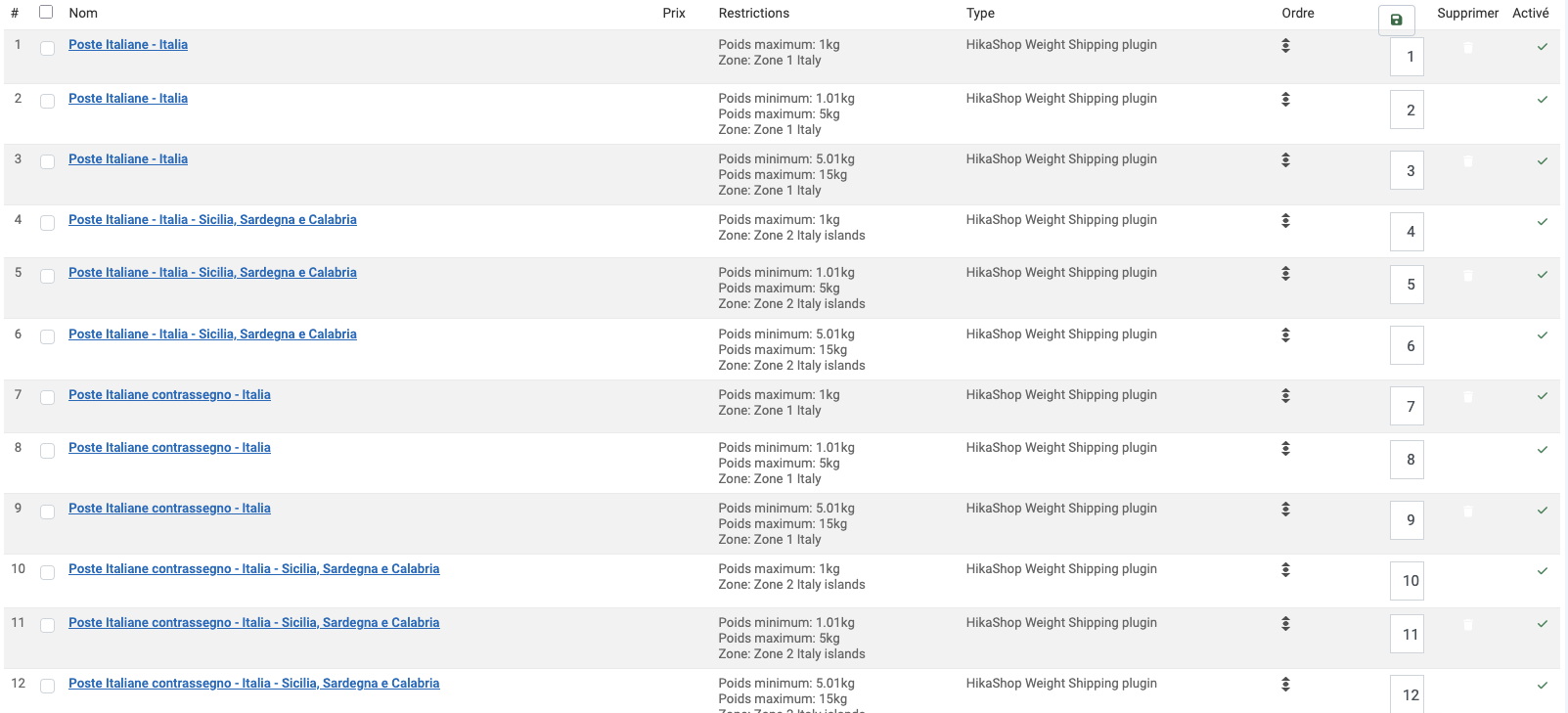Sort the list by the Nom column
This screenshot has width=1568, height=713.
83,14
